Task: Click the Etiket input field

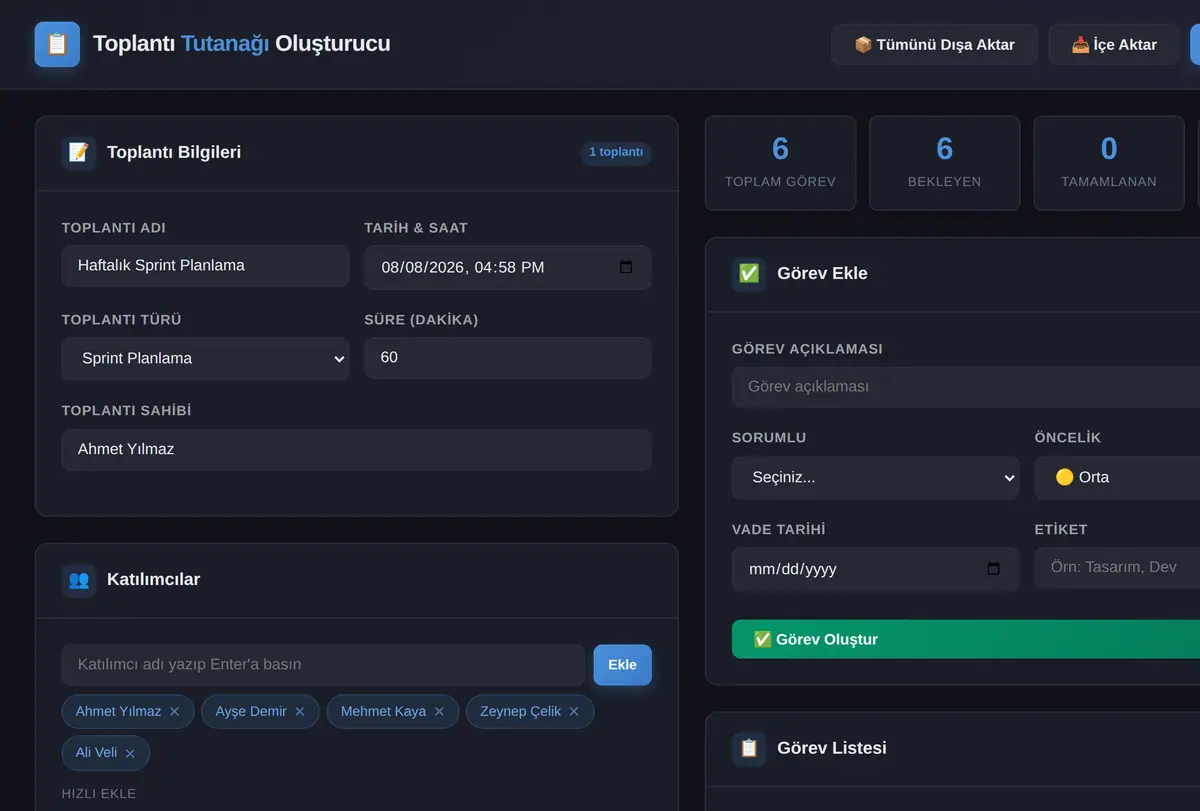Action: pos(1117,568)
